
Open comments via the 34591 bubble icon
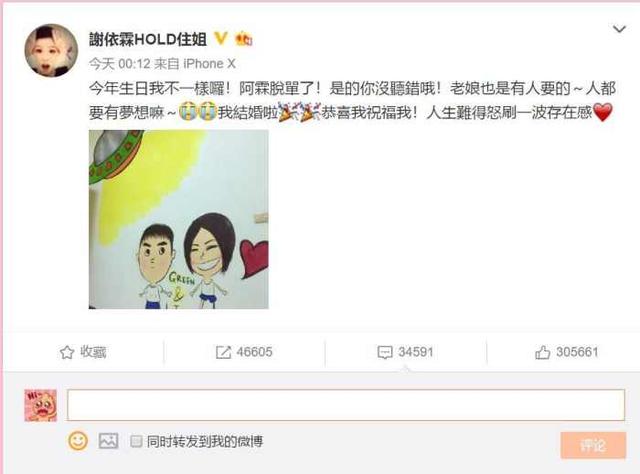pyautogui.click(x=384, y=352)
